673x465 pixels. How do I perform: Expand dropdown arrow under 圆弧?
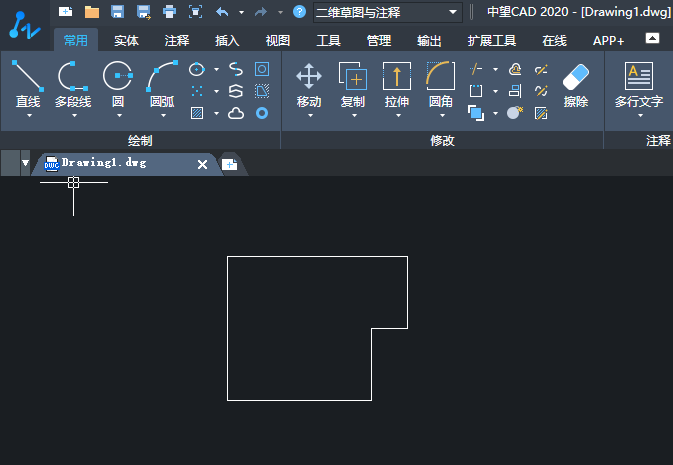pyautogui.click(x=164, y=115)
